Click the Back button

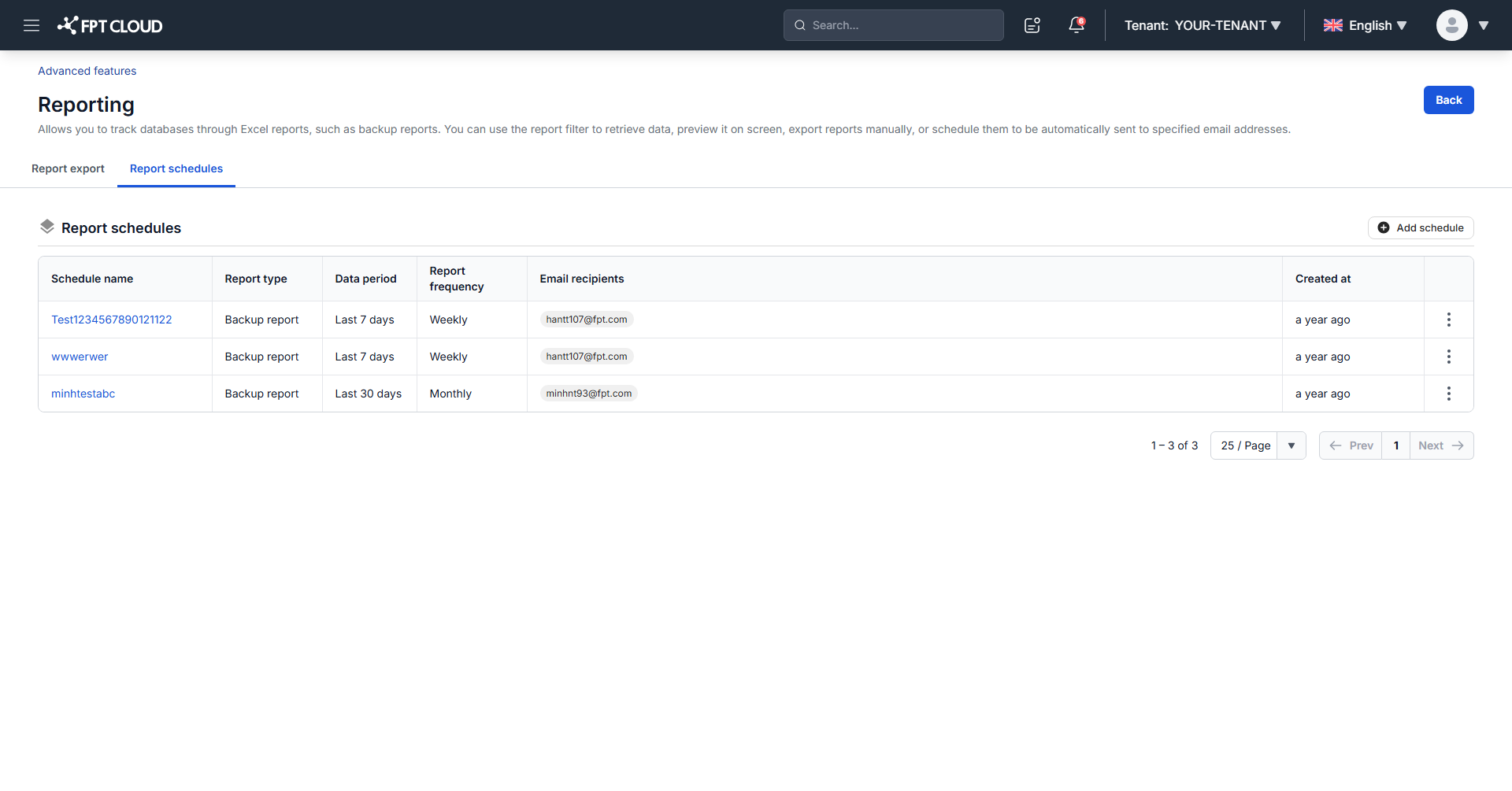tap(1448, 100)
